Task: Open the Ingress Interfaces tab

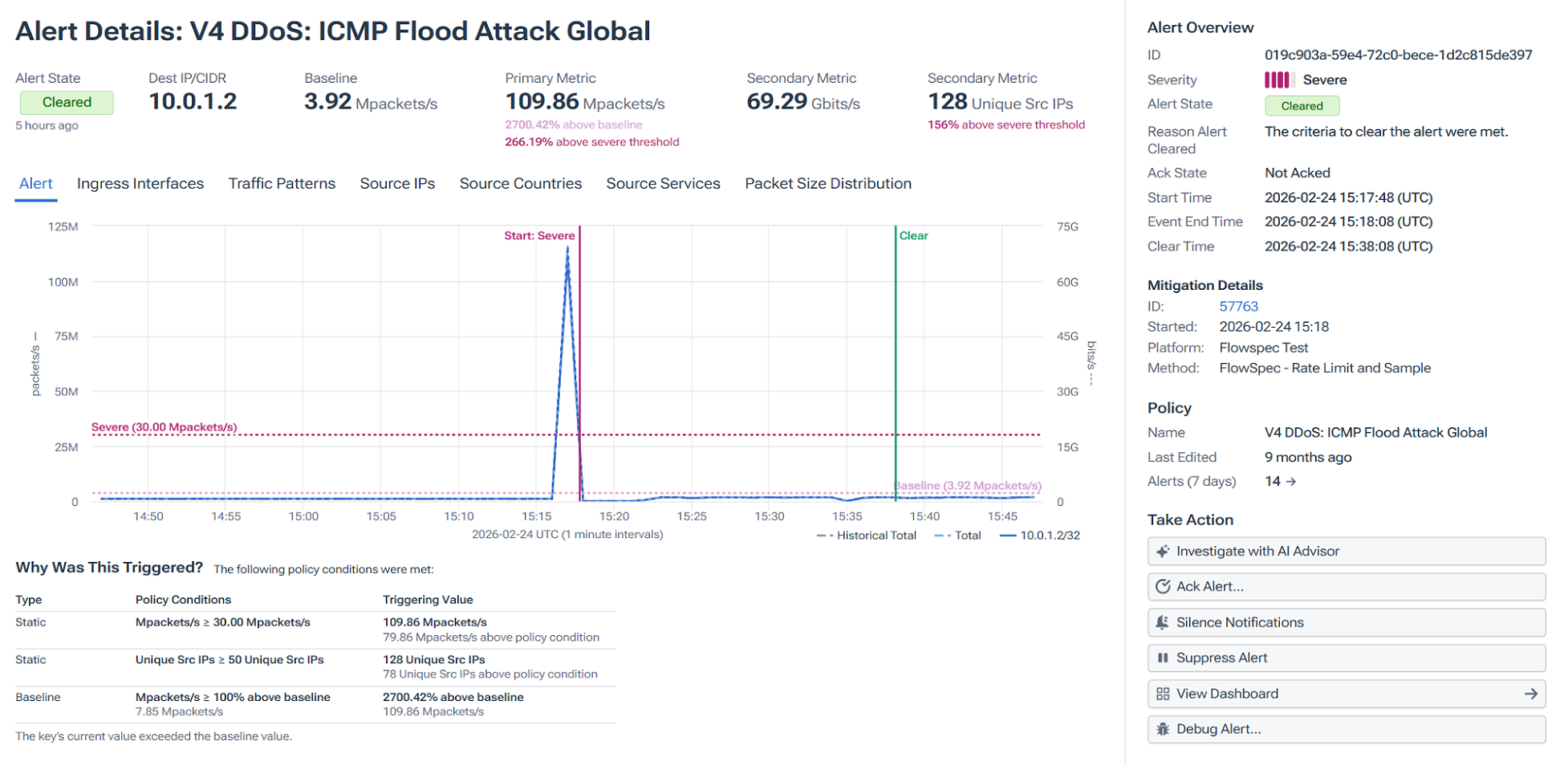Action: [x=140, y=183]
